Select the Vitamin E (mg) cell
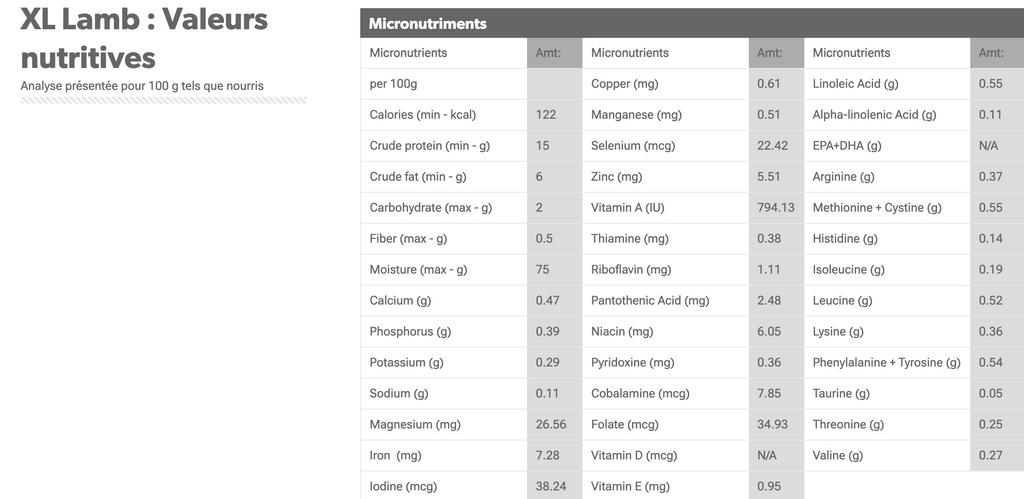Screen dimensions: 1024x499 click(665, 486)
